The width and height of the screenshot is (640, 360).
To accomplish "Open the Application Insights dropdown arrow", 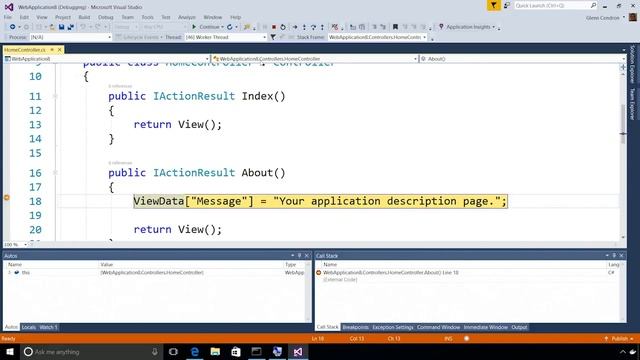I will [x=493, y=27].
